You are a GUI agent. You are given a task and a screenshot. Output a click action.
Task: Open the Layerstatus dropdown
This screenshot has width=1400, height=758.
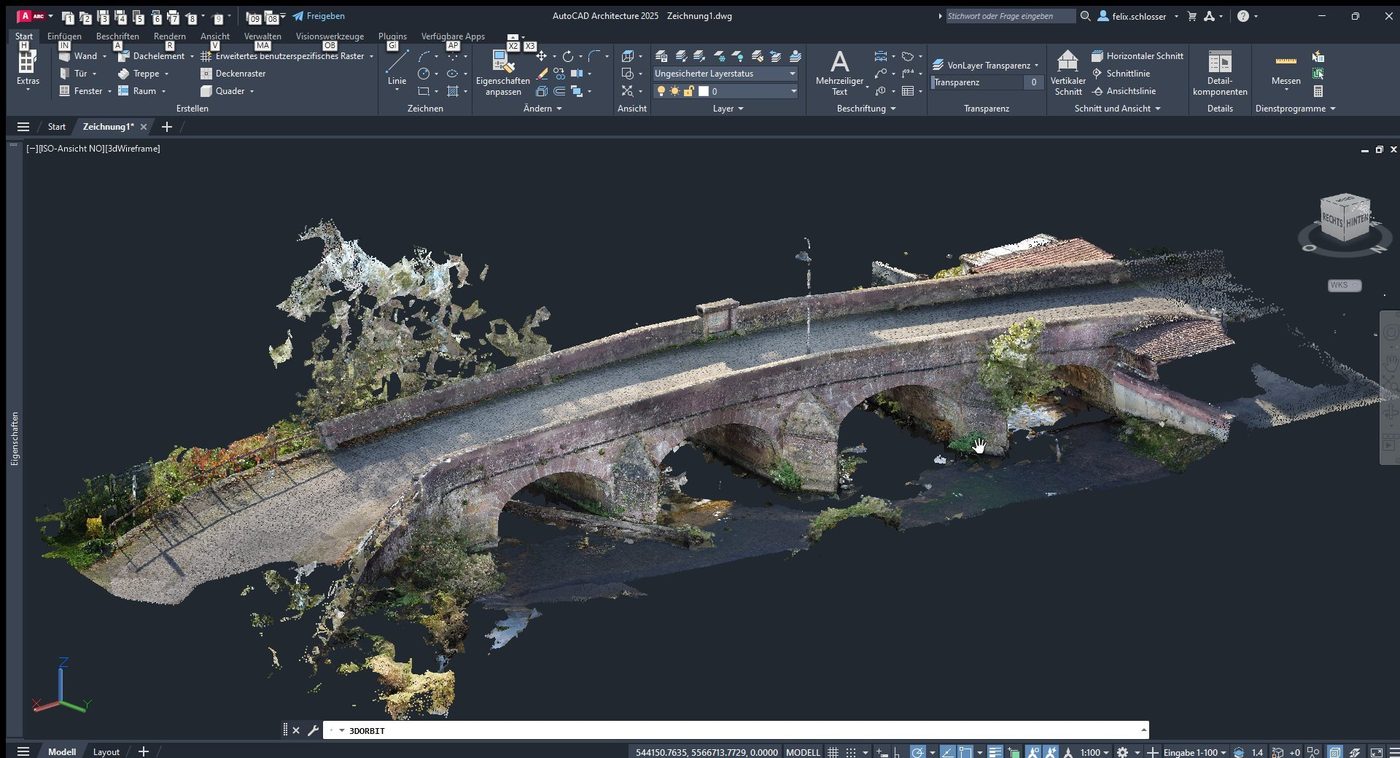point(725,73)
